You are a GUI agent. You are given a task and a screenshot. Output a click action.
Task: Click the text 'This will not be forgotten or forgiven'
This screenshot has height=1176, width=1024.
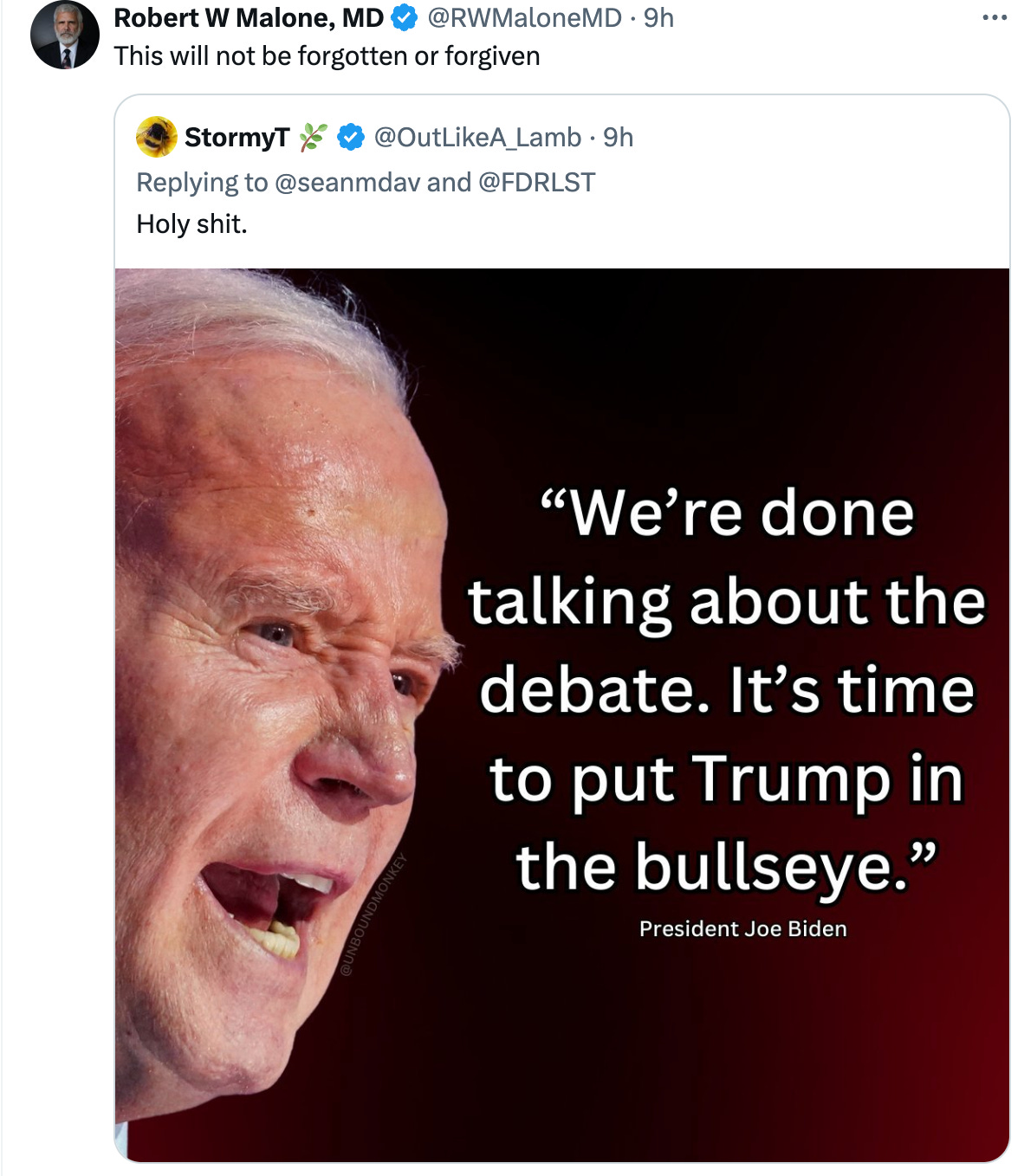327,56
